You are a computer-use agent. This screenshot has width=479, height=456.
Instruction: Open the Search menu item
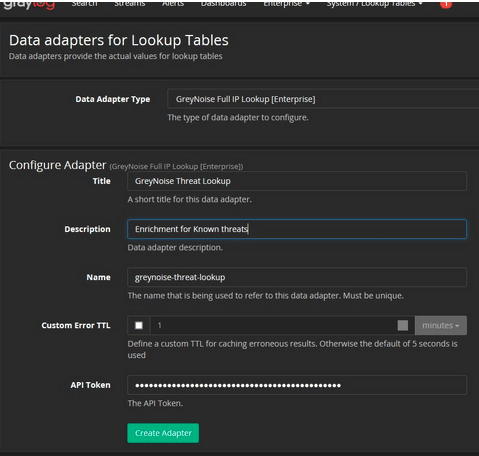point(85,3)
